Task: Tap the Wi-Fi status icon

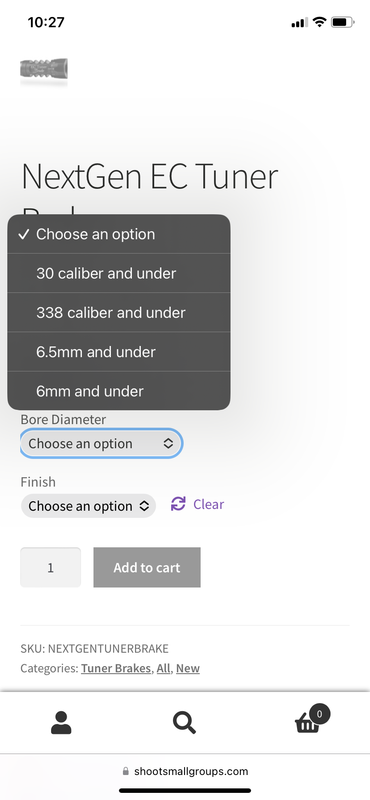Action: (319, 22)
